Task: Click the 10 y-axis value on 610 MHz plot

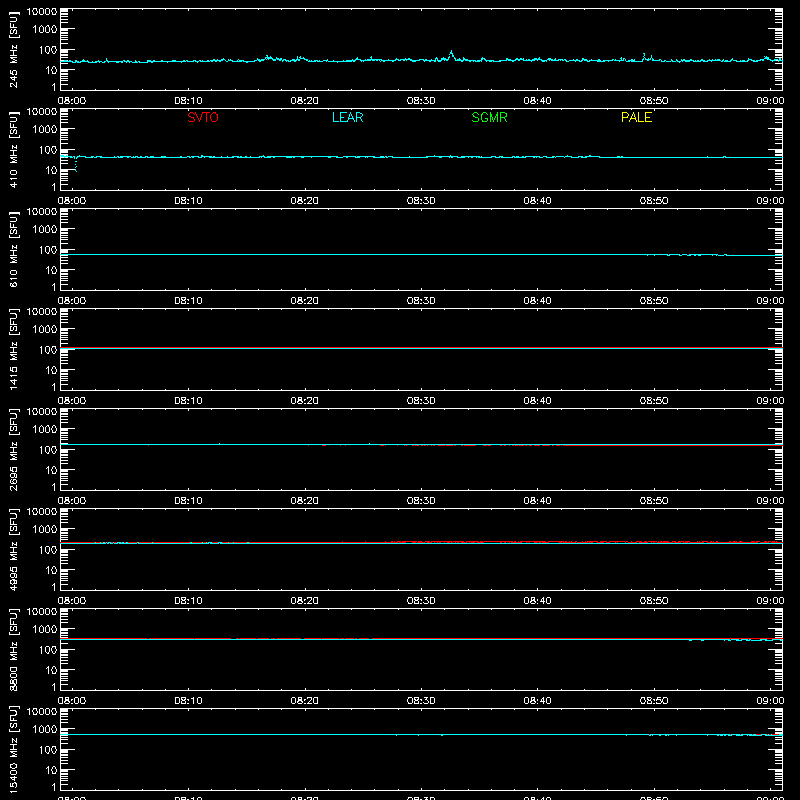Action: pyautogui.click(x=52, y=270)
